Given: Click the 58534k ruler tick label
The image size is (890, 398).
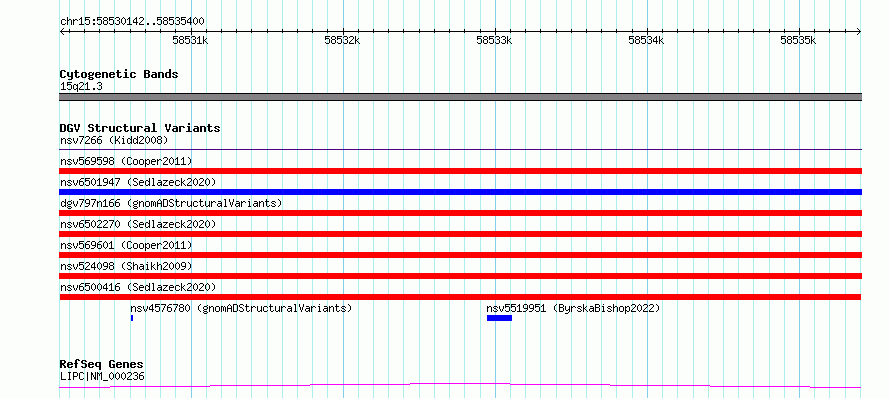Looking at the screenshot, I should (646, 40).
